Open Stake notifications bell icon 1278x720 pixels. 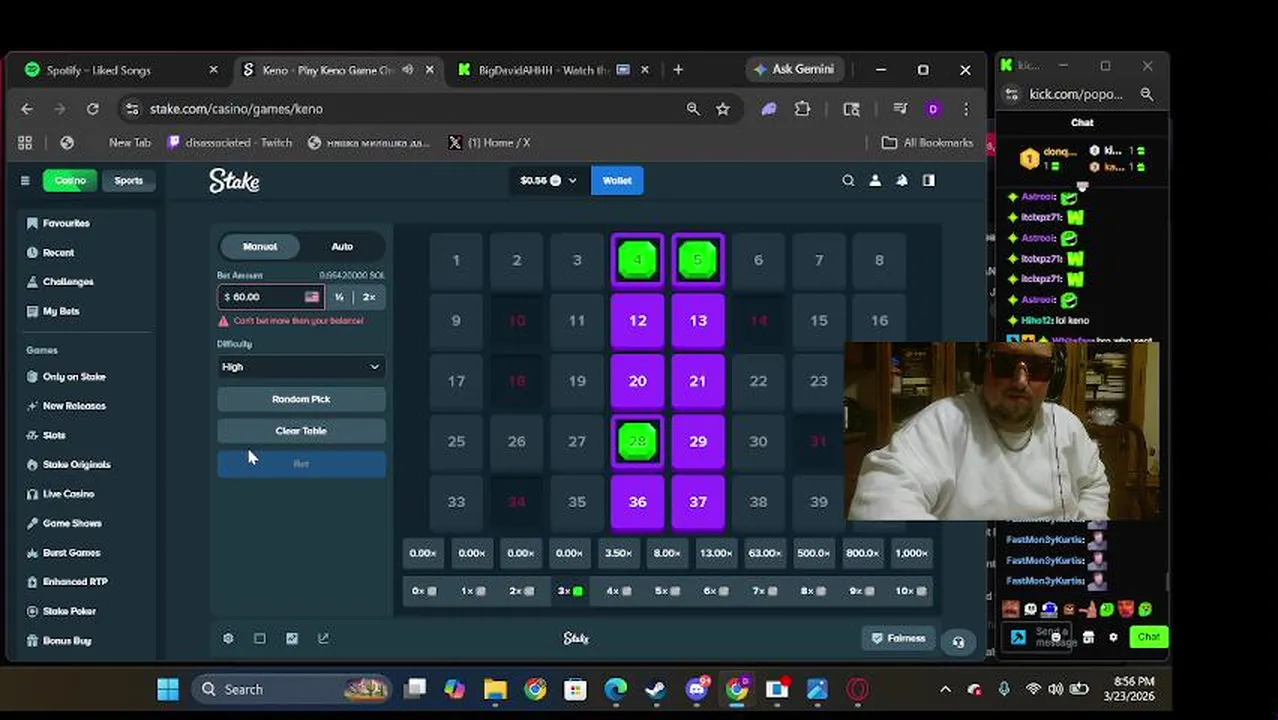[x=902, y=181]
